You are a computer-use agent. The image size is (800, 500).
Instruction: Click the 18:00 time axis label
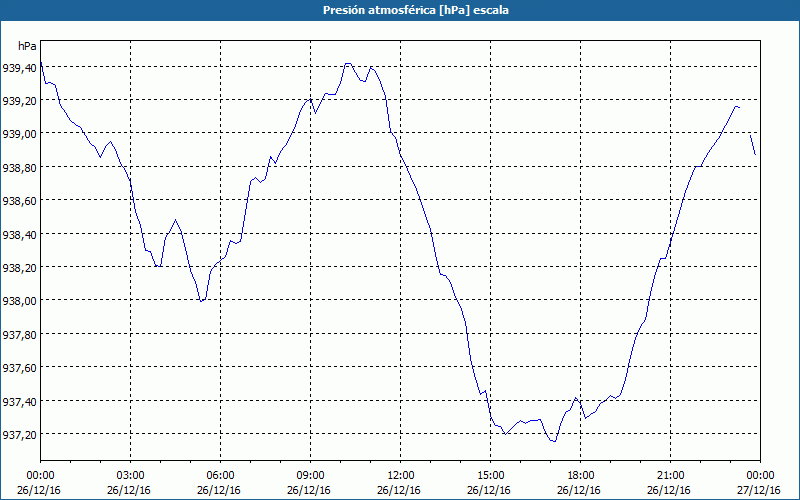tap(581, 476)
